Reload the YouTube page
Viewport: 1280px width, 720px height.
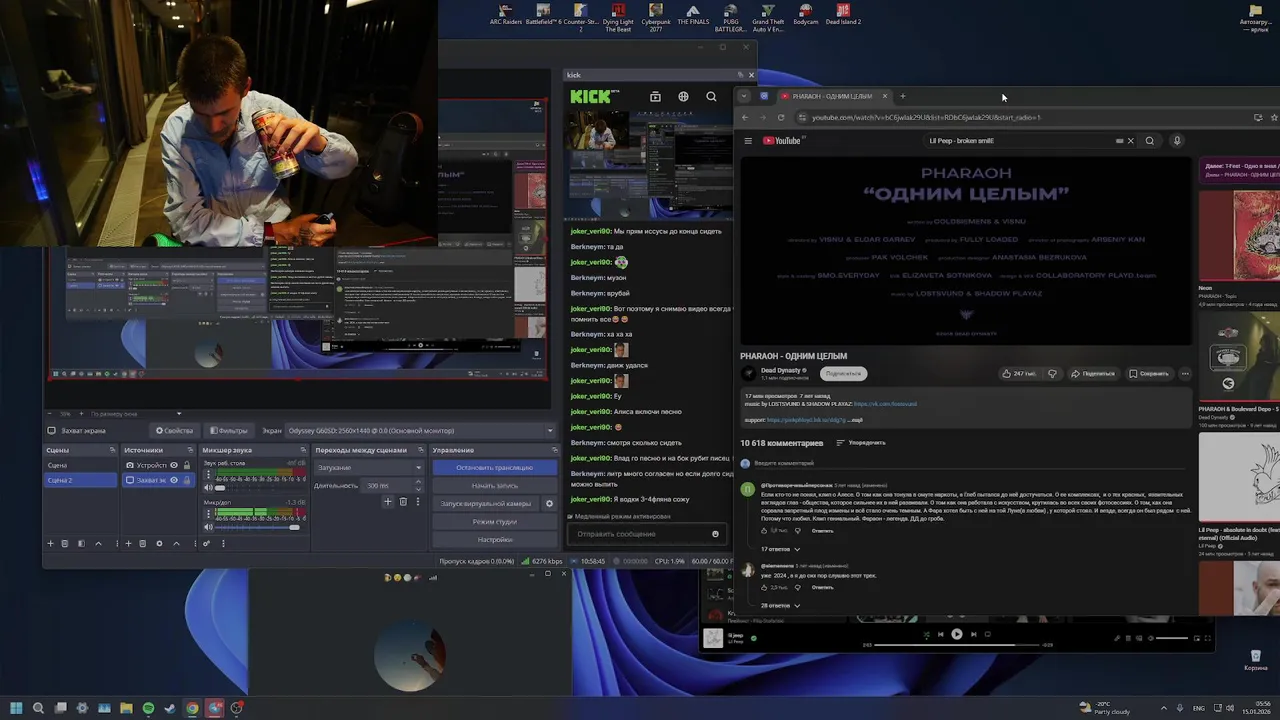[x=781, y=117]
